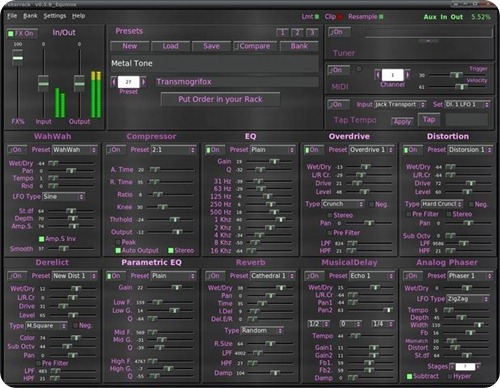The width and height of the screenshot is (500, 388).
Task: Toggle the Compressor Peak checkbox
Action: pos(126,242)
